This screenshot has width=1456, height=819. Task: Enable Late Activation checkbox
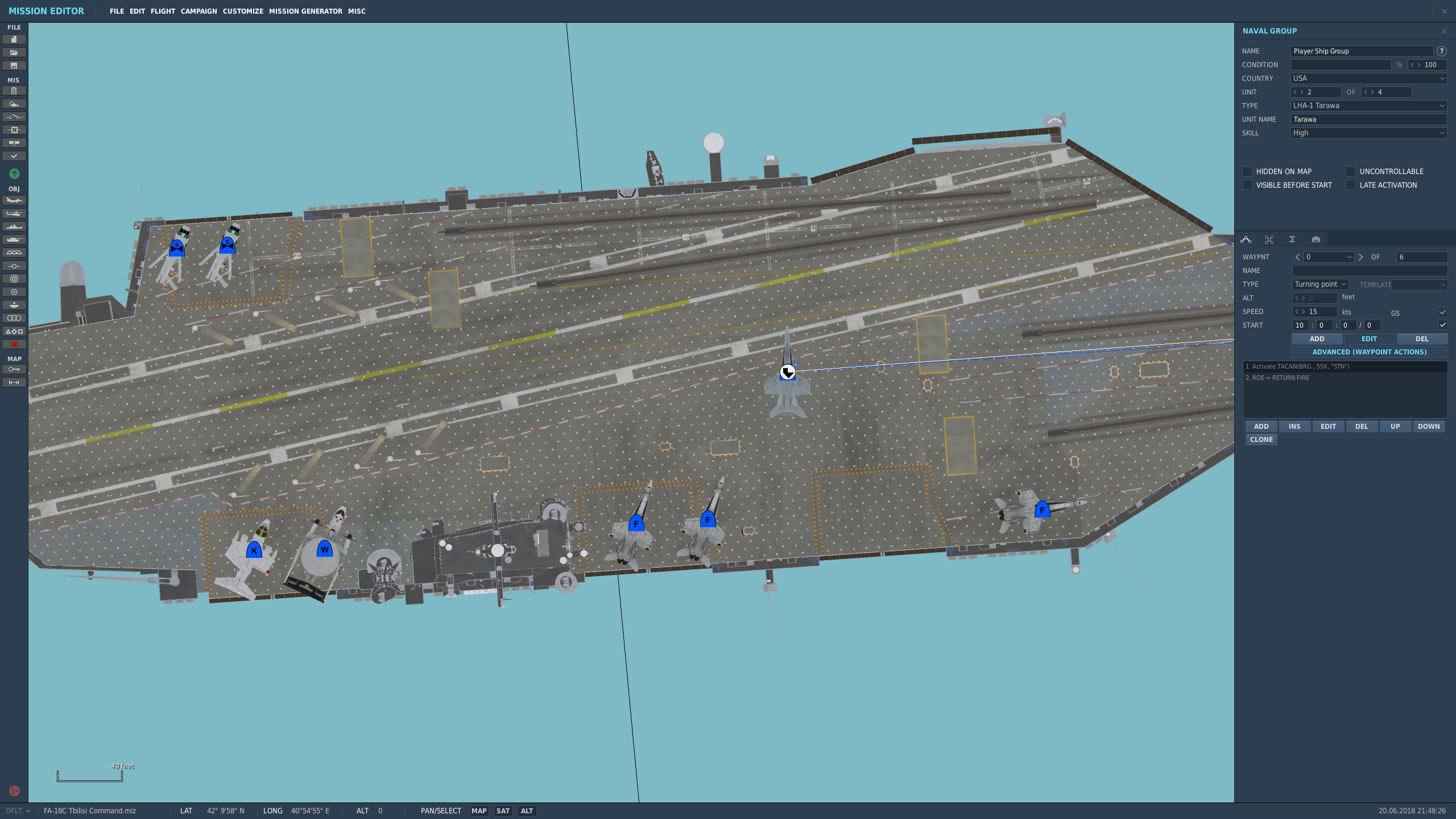click(1351, 185)
